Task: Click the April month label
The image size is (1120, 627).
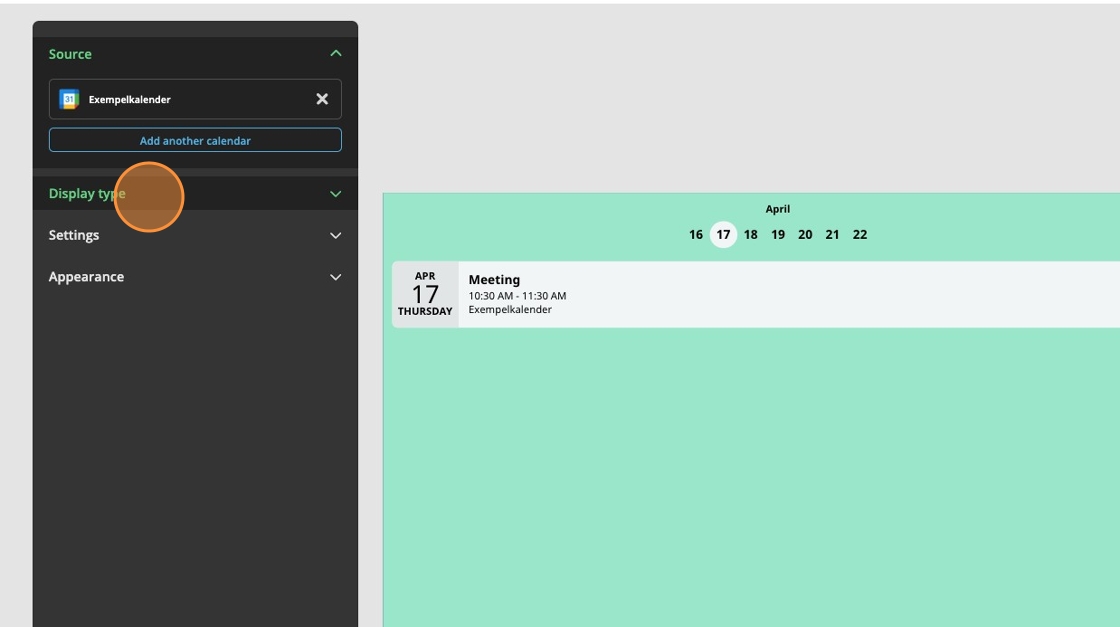Action: (778, 209)
